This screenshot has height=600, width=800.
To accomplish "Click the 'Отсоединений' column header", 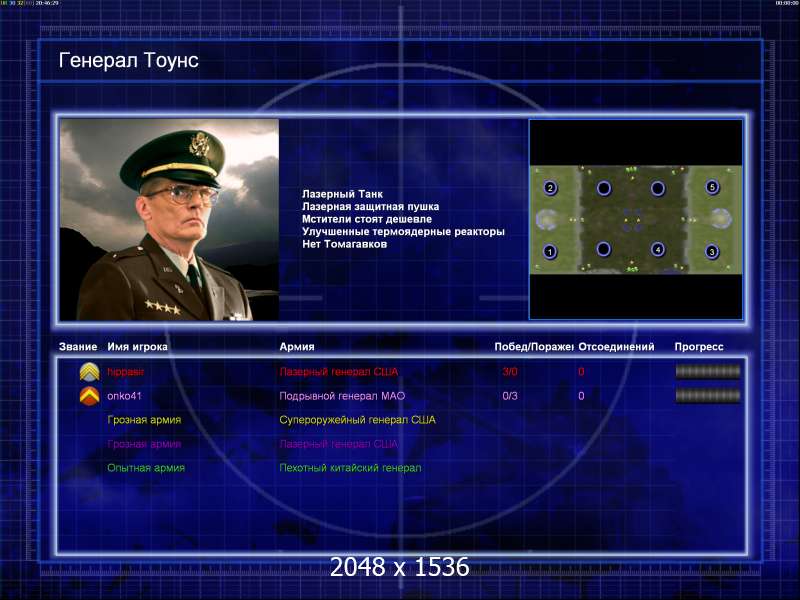I will [x=616, y=347].
